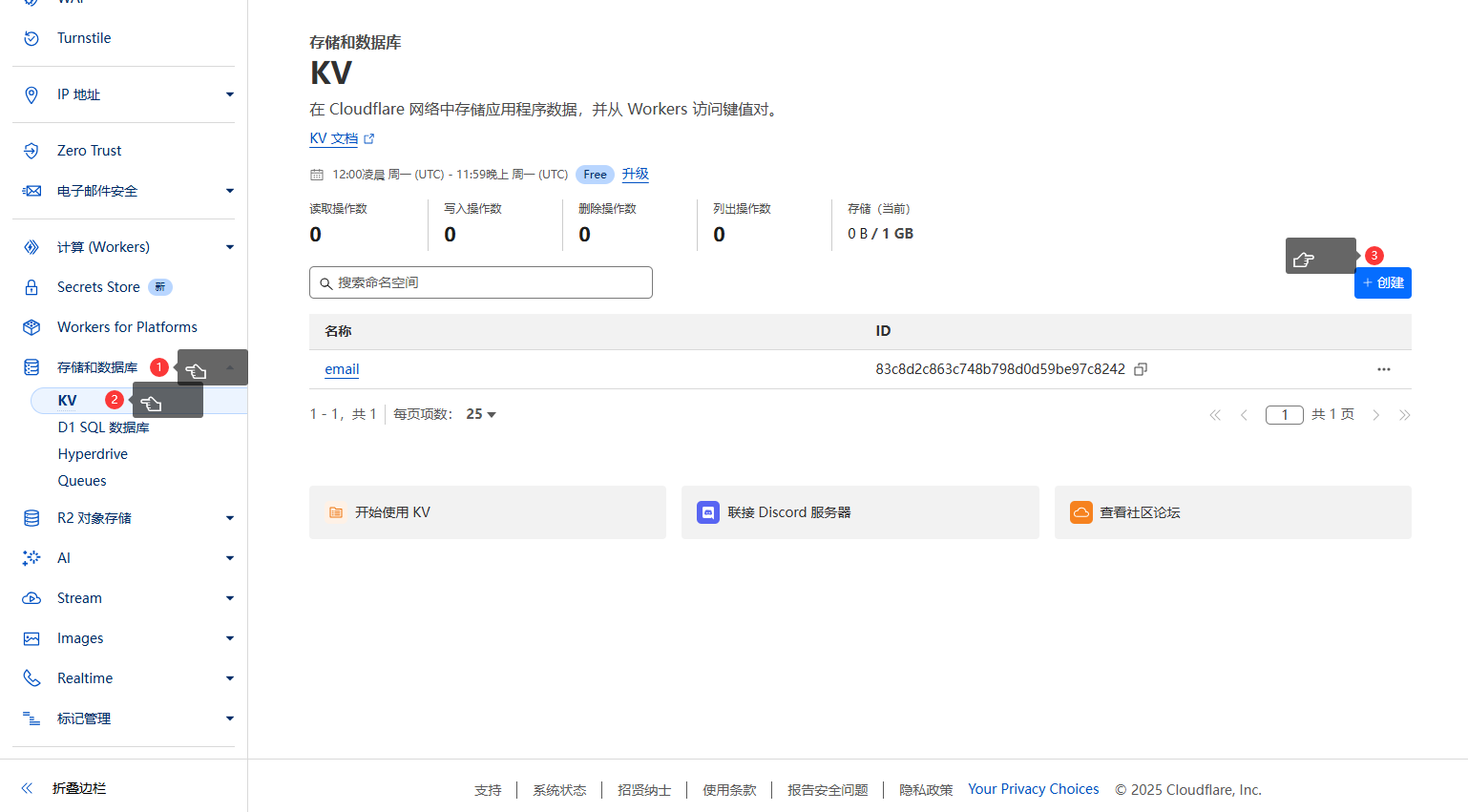The height and width of the screenshot is (812, 1468).
Task: Open the 每页项数 25 dropdown
Action: pyautogui.click(x=480, y=413)
